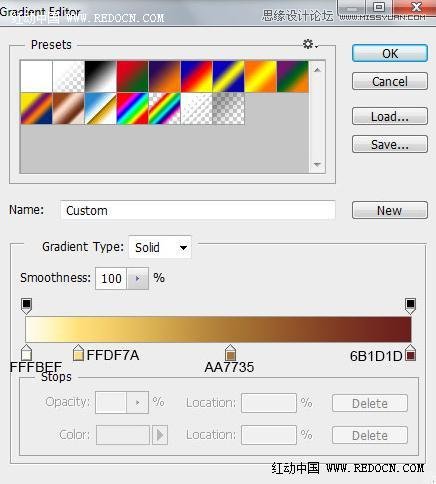Select the FFDF7A color stop

(x=78, y=353)
